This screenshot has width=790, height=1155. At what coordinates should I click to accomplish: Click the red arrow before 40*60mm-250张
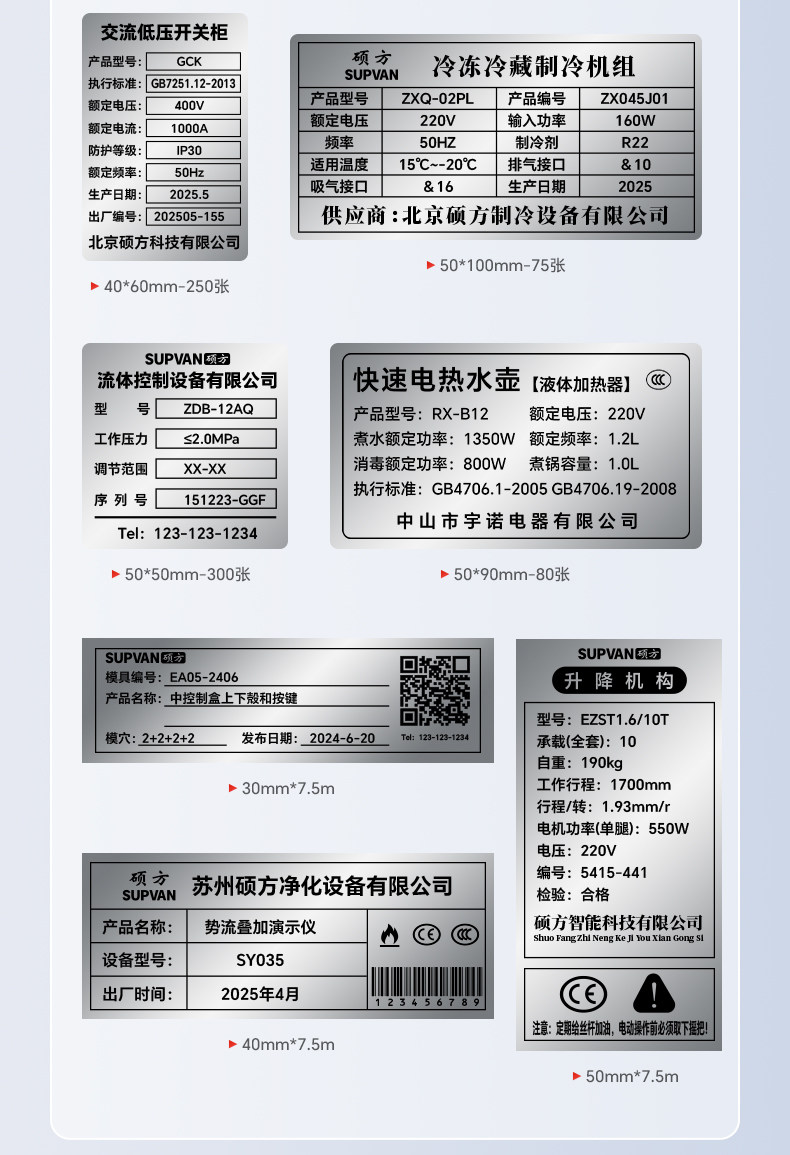pos(94,286)
